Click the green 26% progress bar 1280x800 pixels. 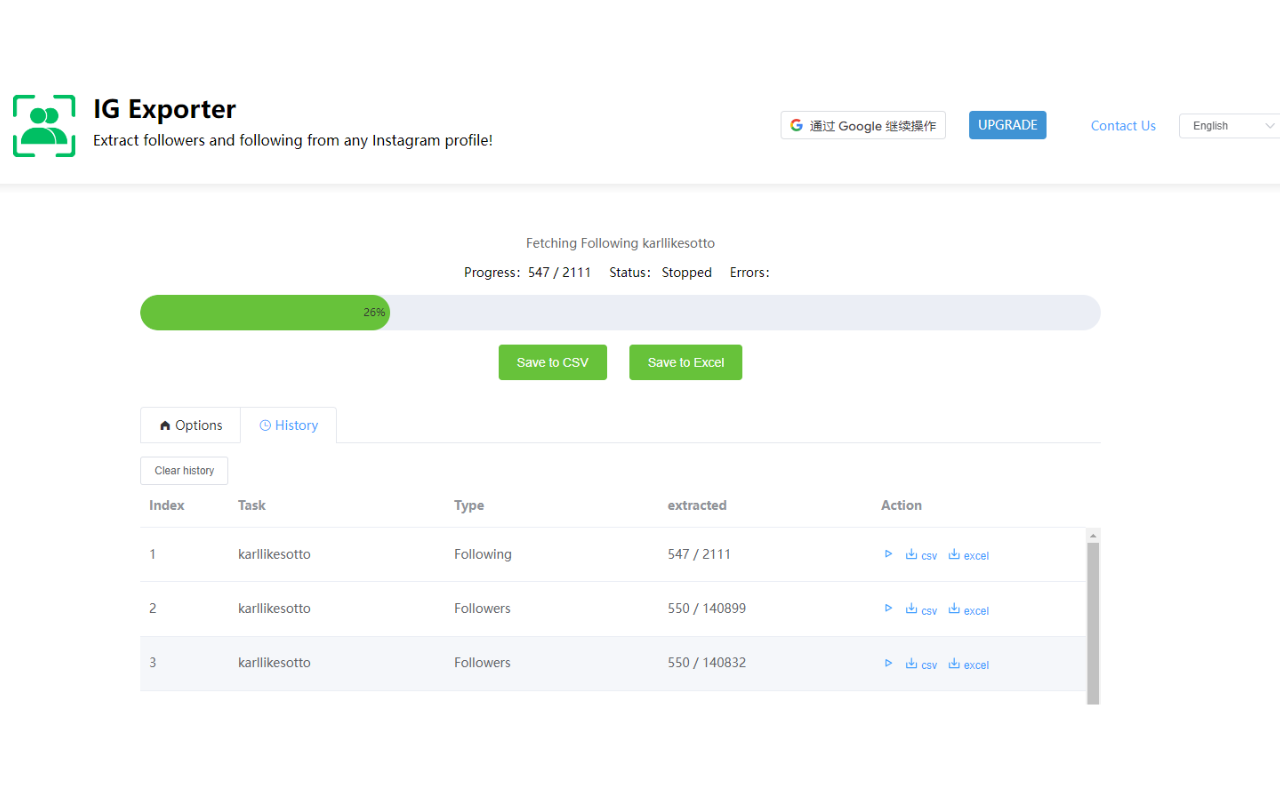(x=265, y=312)
